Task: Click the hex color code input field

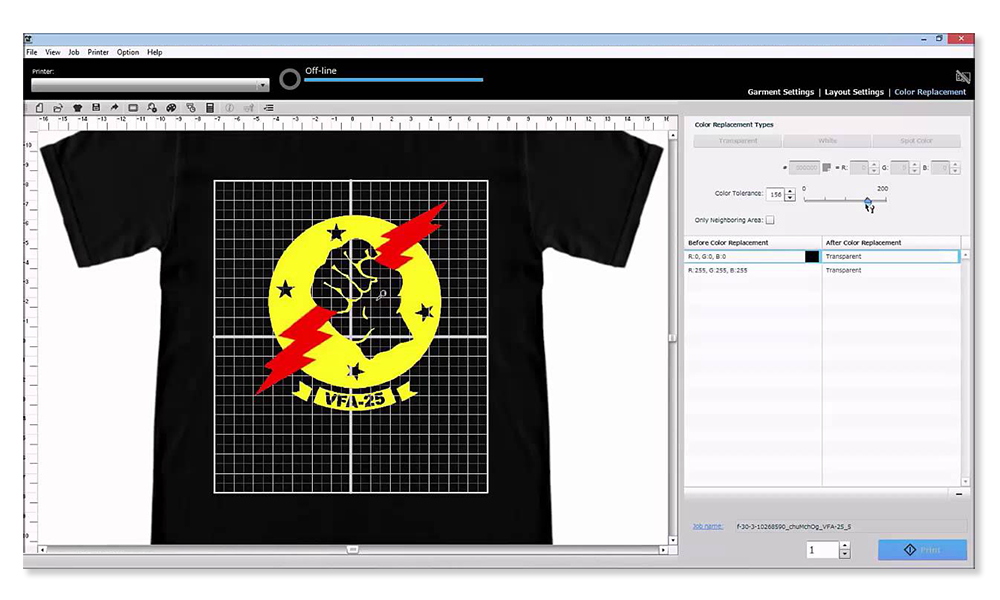Action: coord(804,168)
